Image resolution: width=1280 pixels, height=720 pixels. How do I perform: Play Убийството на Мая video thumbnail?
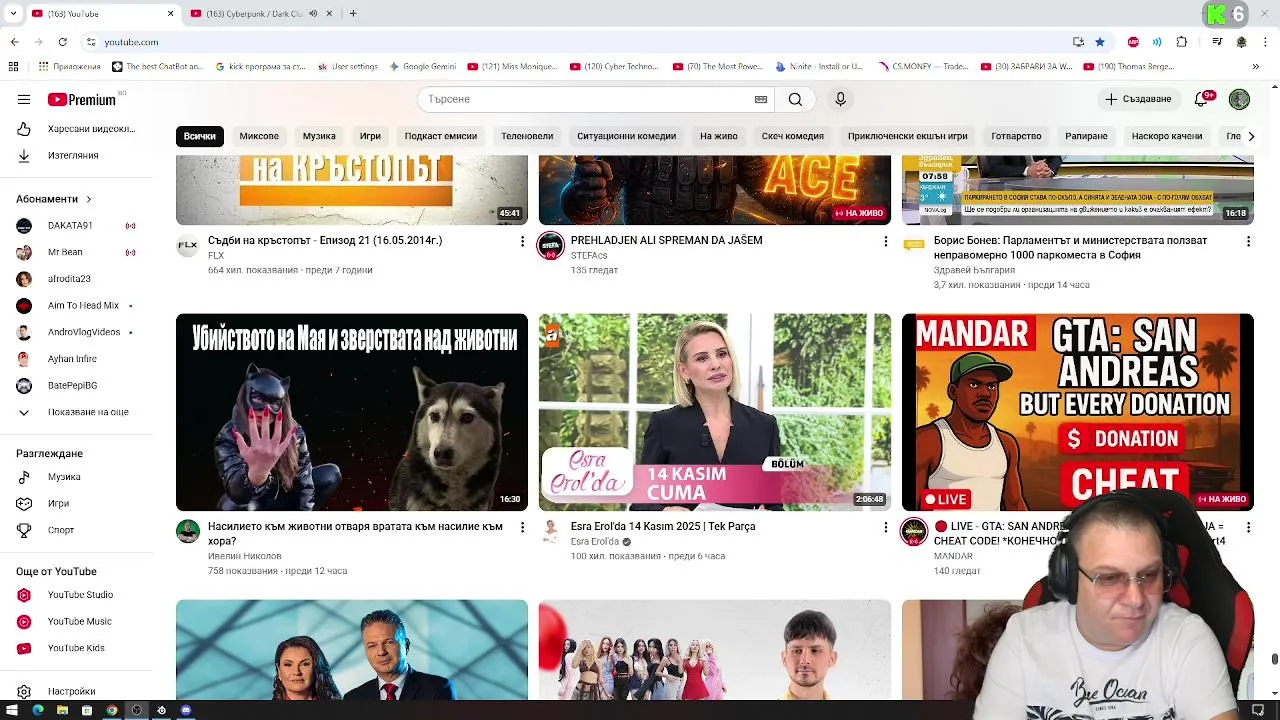(x=352, y=412)
